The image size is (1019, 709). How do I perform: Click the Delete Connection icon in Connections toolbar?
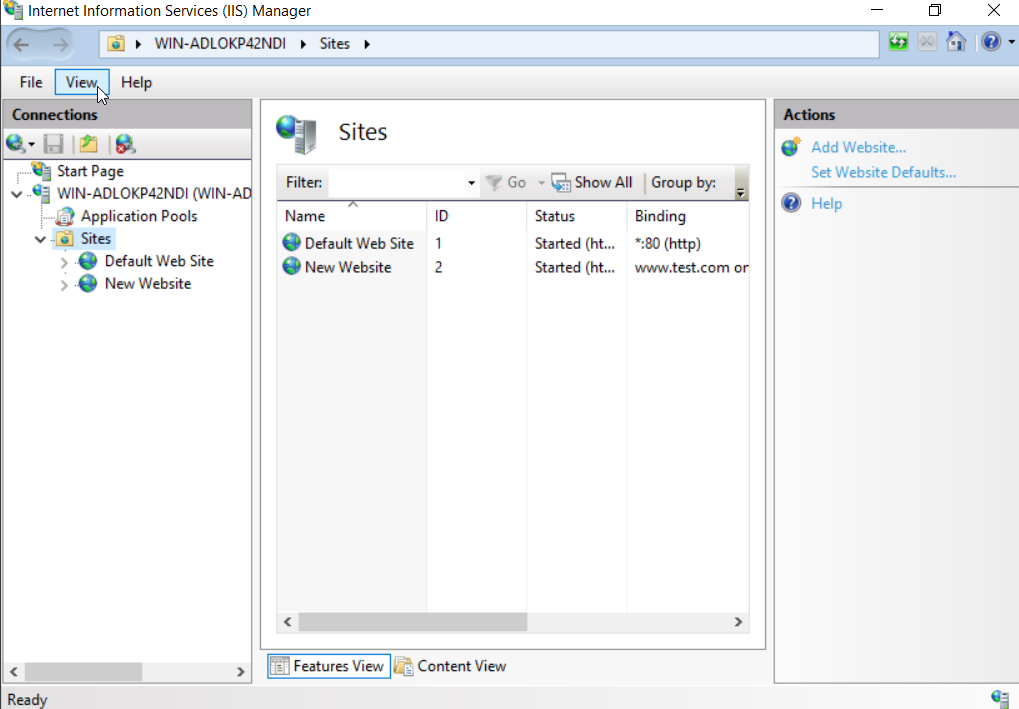coord(124,144)
